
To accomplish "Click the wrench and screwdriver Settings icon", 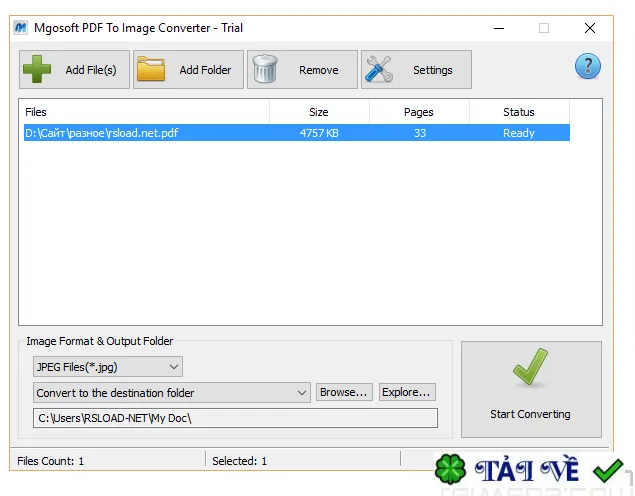I will pos(379,69).
